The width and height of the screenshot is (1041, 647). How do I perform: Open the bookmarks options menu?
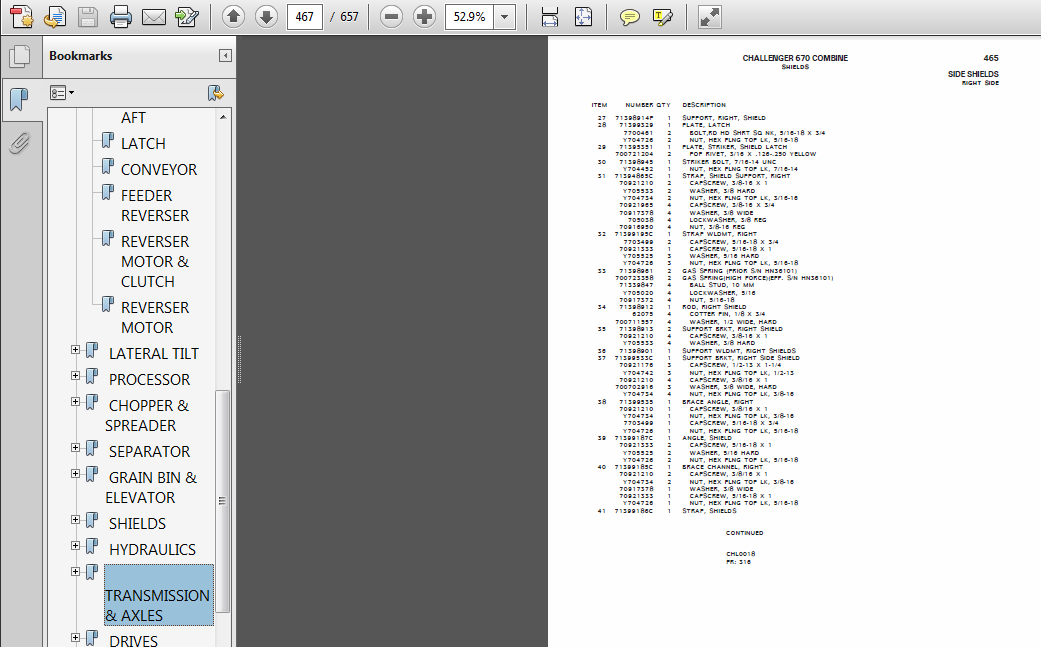click(62, 93)
